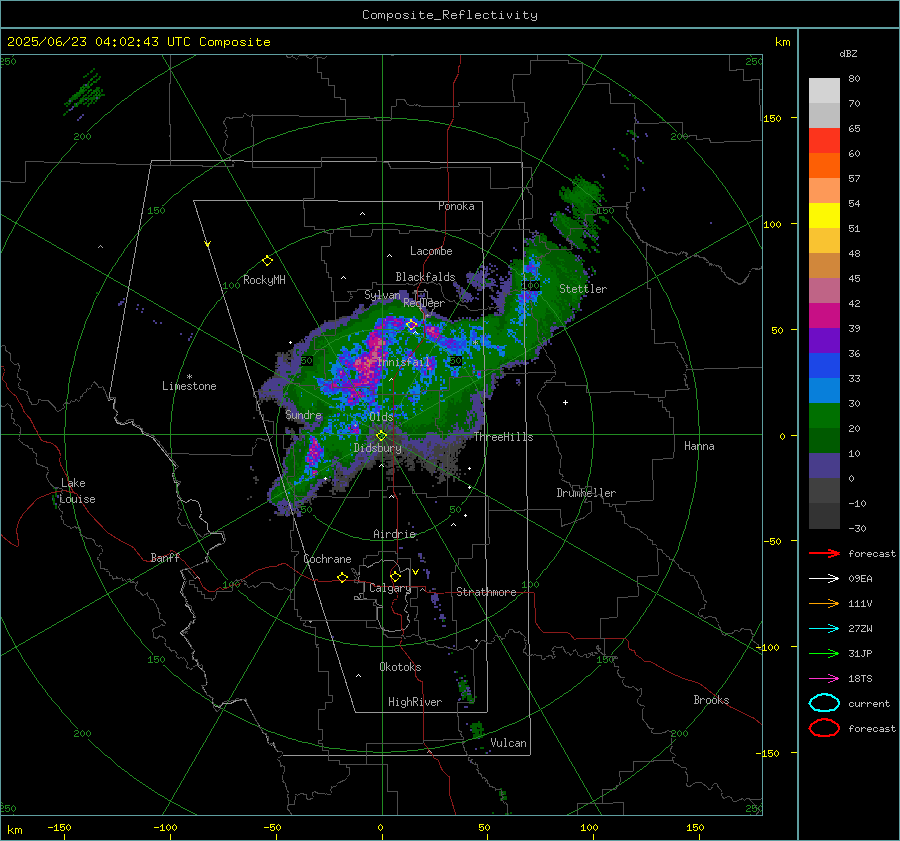Image resolution: width=900 pixels, height=841 pixels.
Task: Click the red 65 dBZ color swatch
Action: (824, 141)
